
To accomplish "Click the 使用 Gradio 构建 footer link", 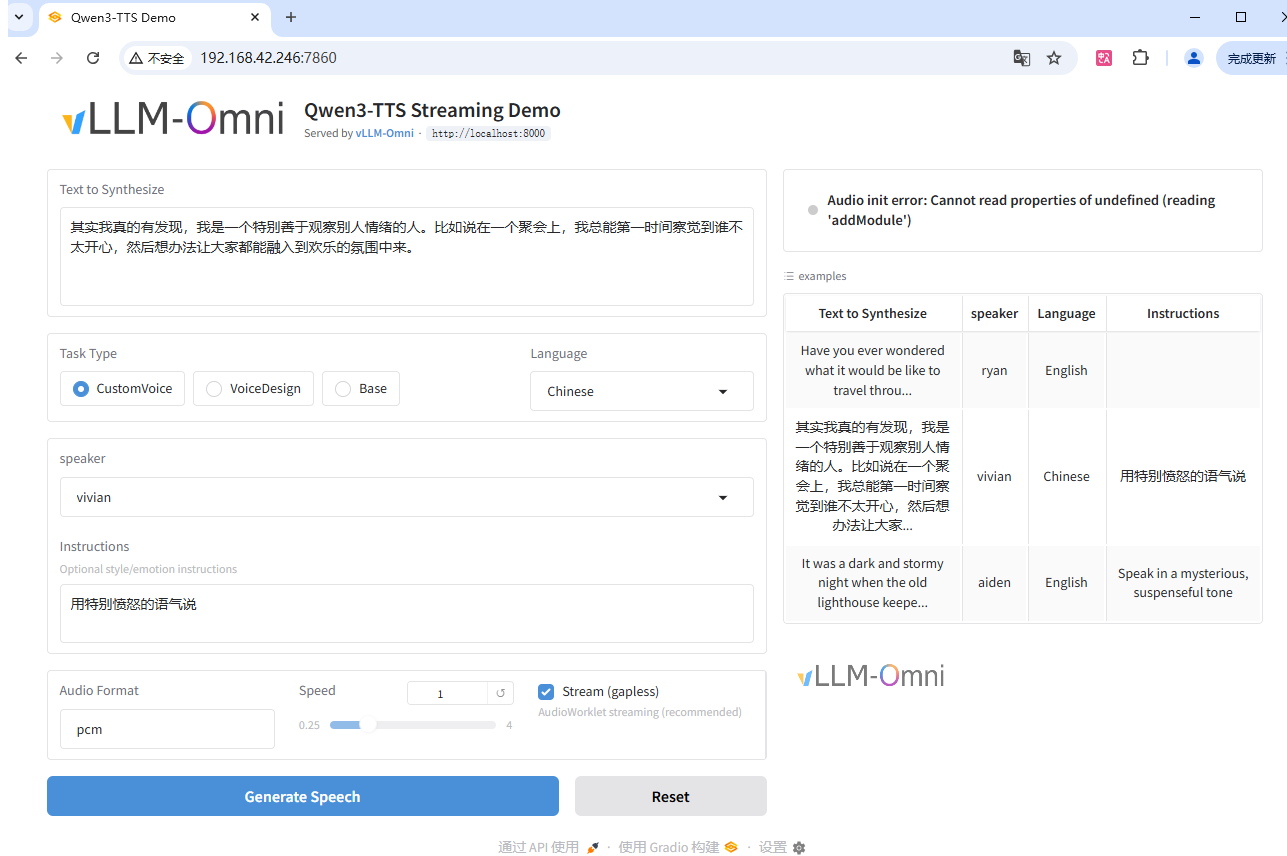I will tap(678, 847).
